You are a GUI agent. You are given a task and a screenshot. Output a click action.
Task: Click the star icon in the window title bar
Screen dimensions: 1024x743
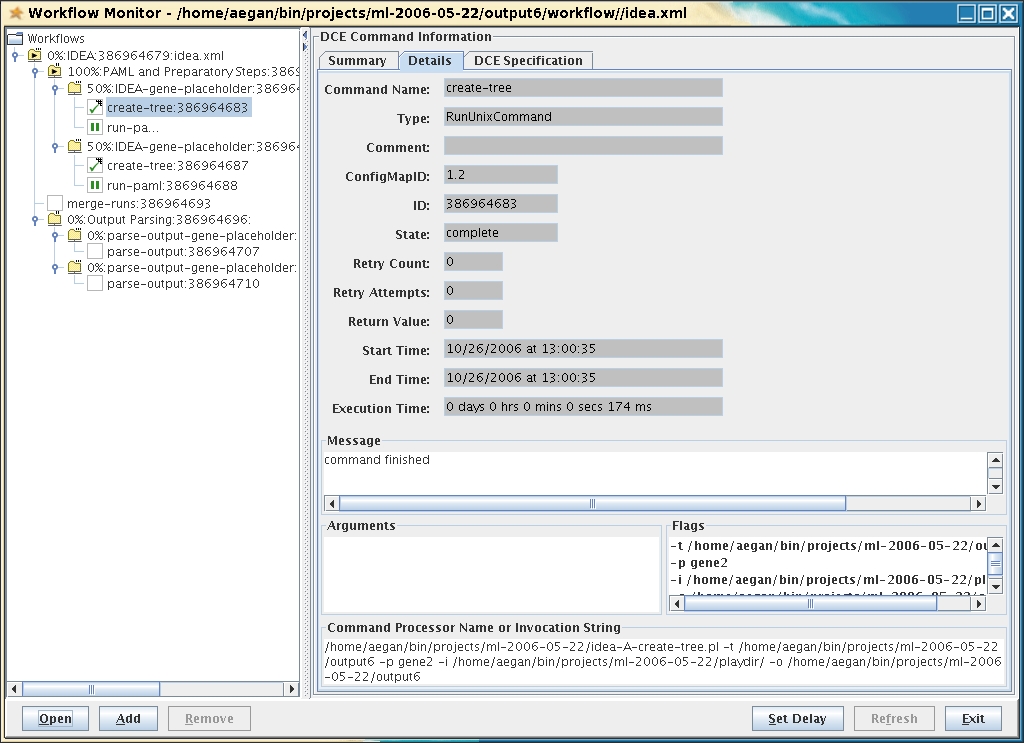coord(16,13)
